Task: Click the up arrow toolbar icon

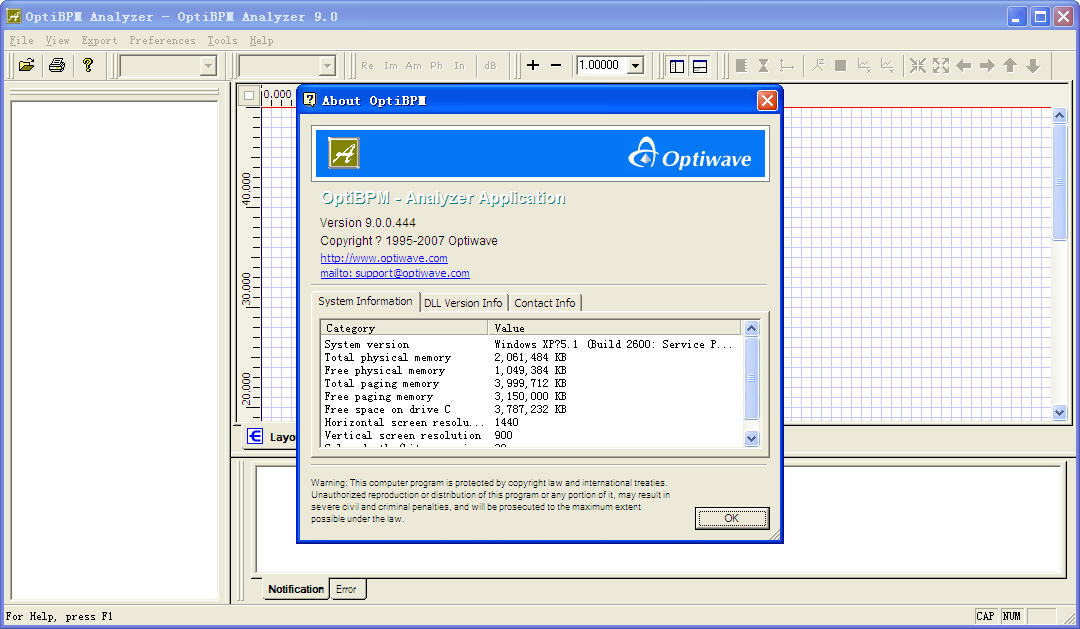Action: (x=1010, y=65)
